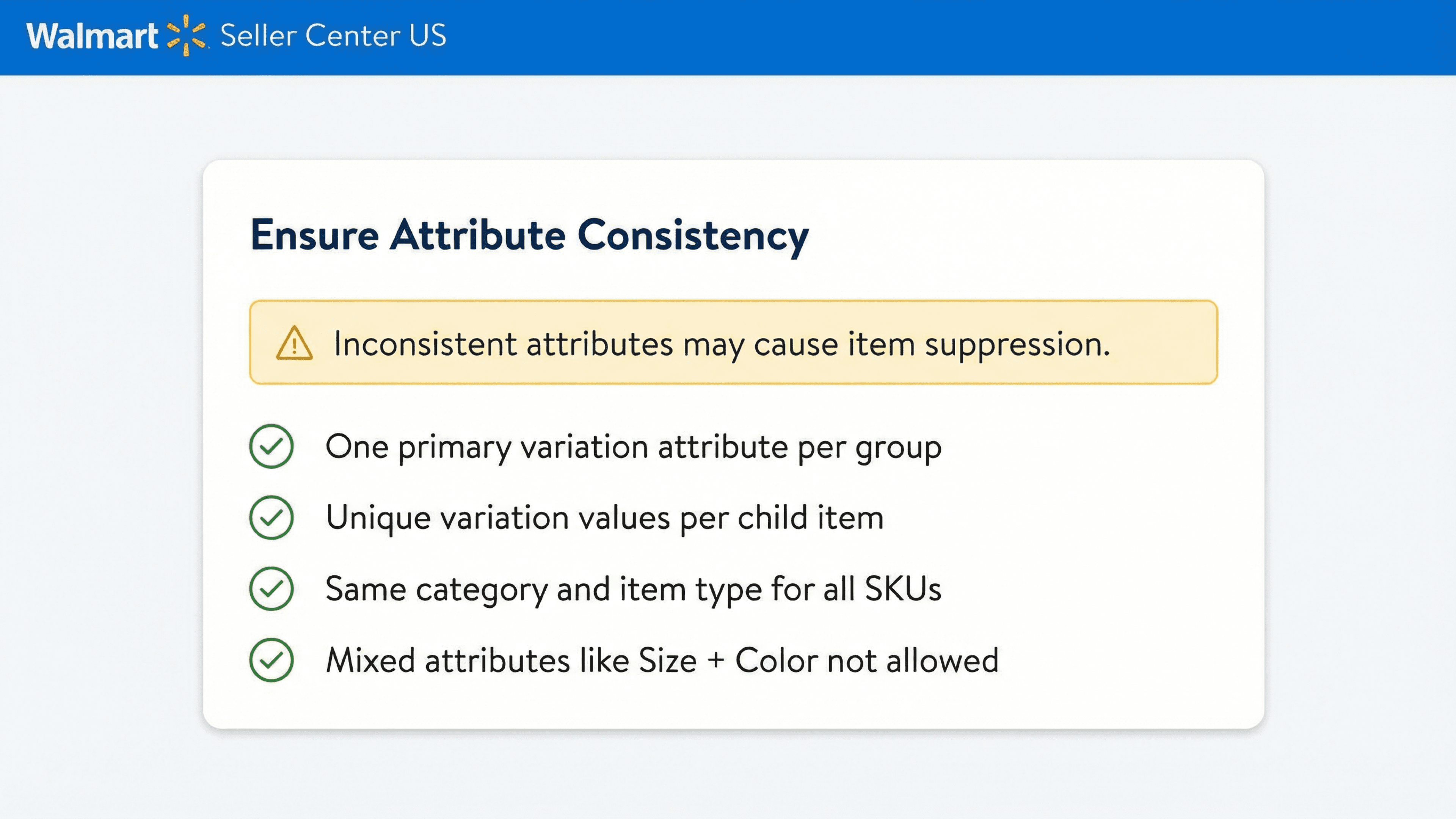Image resolution: width=1456 pixels, height=819 pixels.
Task: Click the check icon beside 'One primary variation attribute'
Action: (x=271, y=447)
